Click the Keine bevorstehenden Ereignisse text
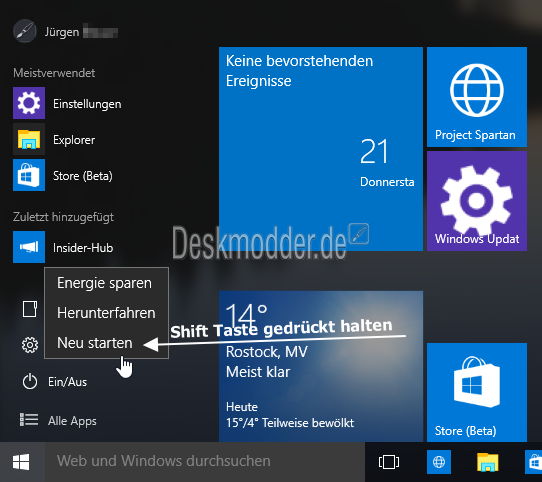Image resolution: width=542 pixels, height=482 pixels. 299,71
